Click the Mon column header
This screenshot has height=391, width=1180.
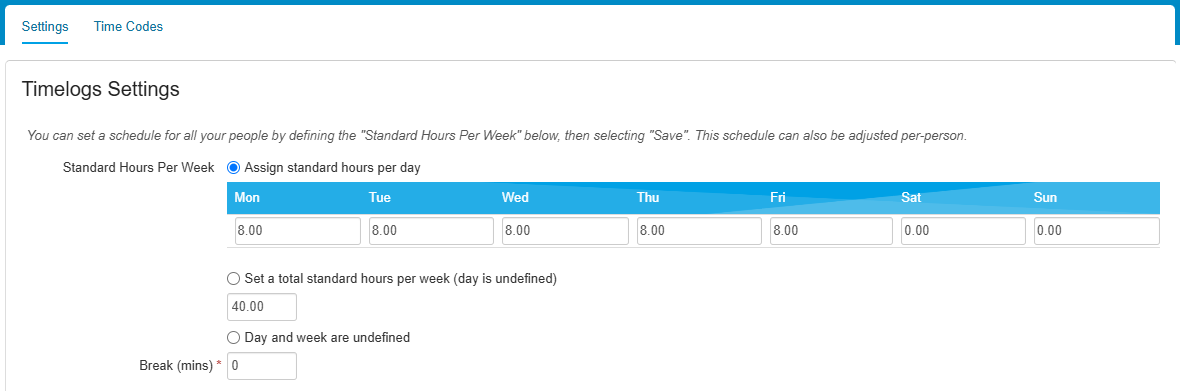click(x=247, y=198)
